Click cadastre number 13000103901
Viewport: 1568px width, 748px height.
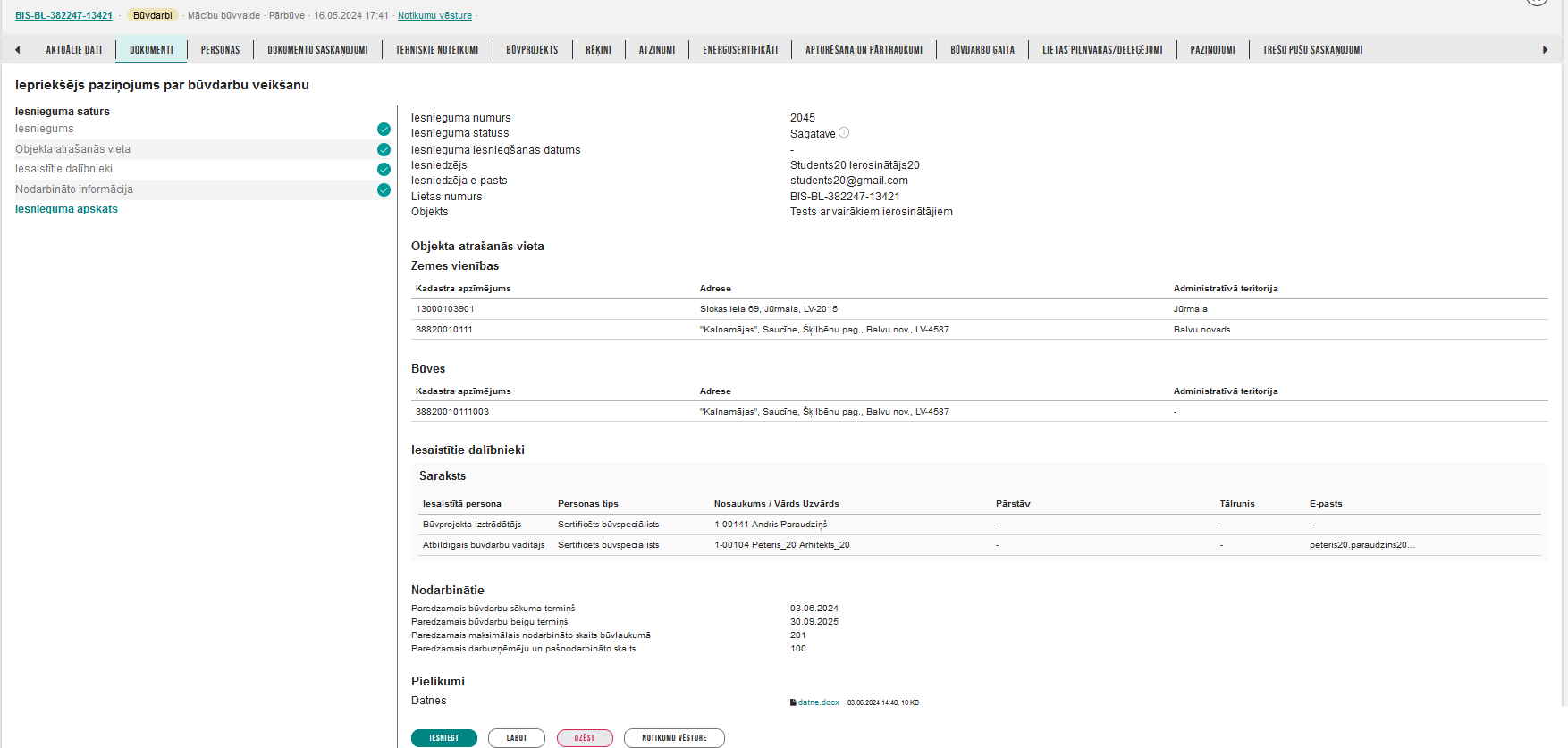[445, 309]
